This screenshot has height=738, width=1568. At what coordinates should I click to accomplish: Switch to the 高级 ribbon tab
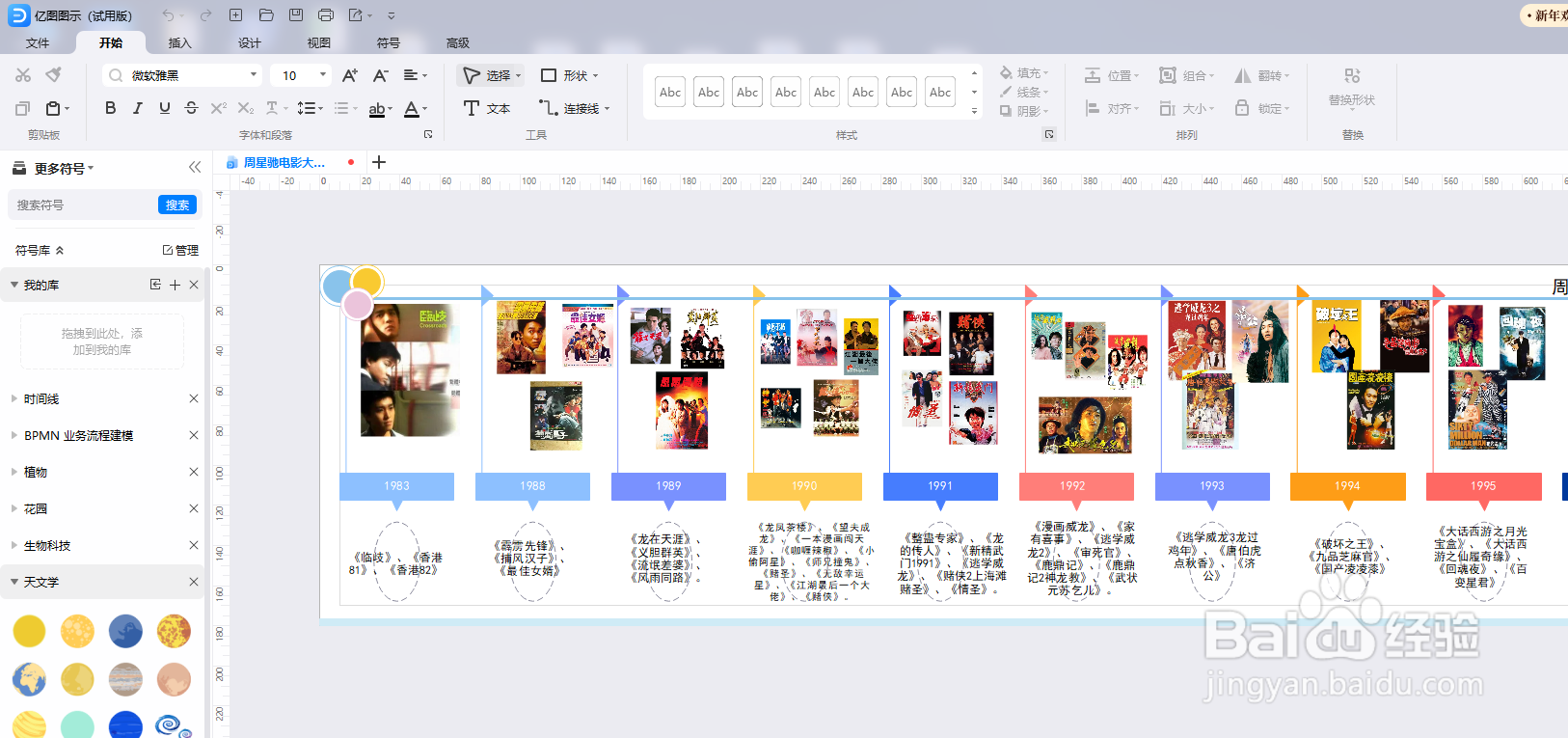tap(458, 43)
